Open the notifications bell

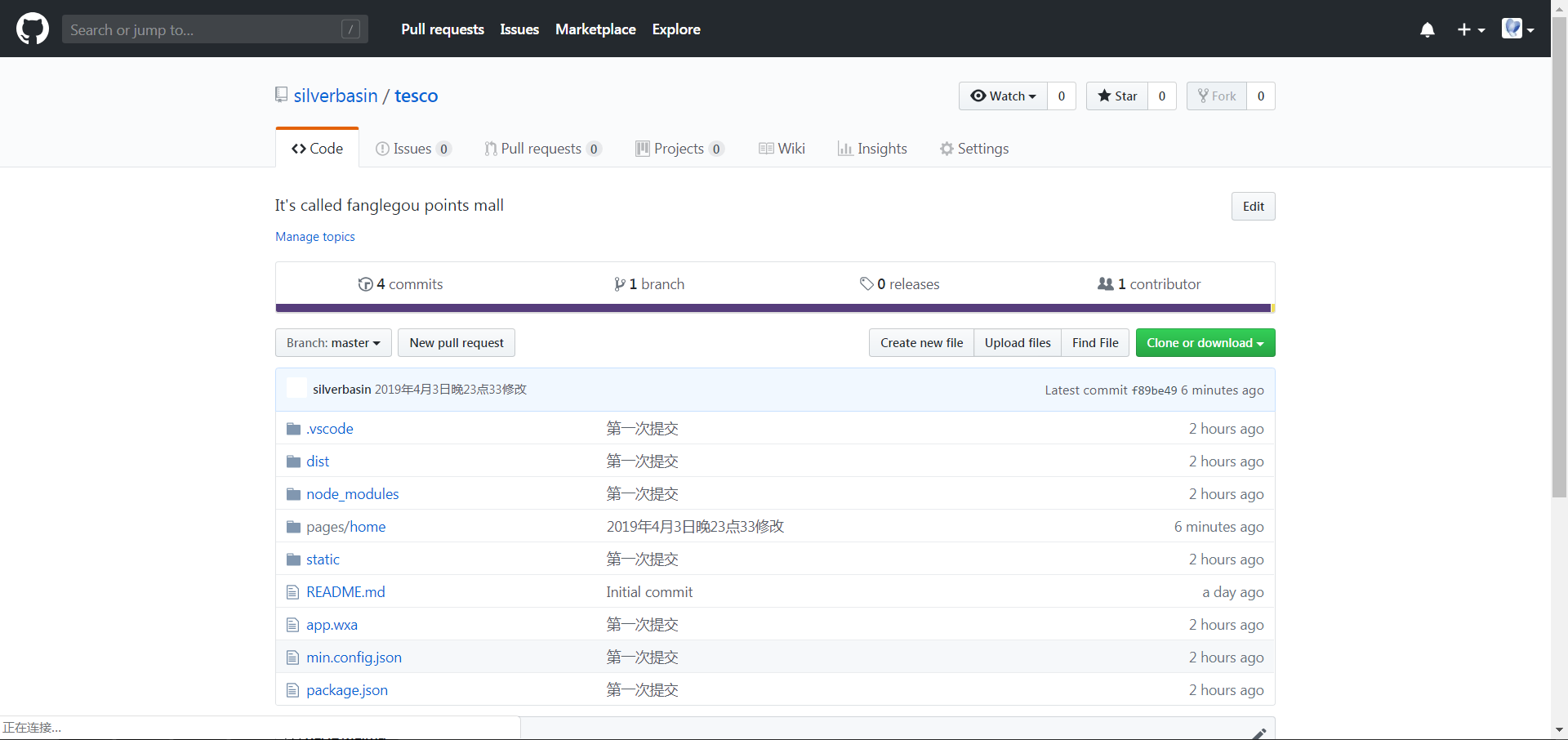pyautogui.click(x=1428, y=29)
